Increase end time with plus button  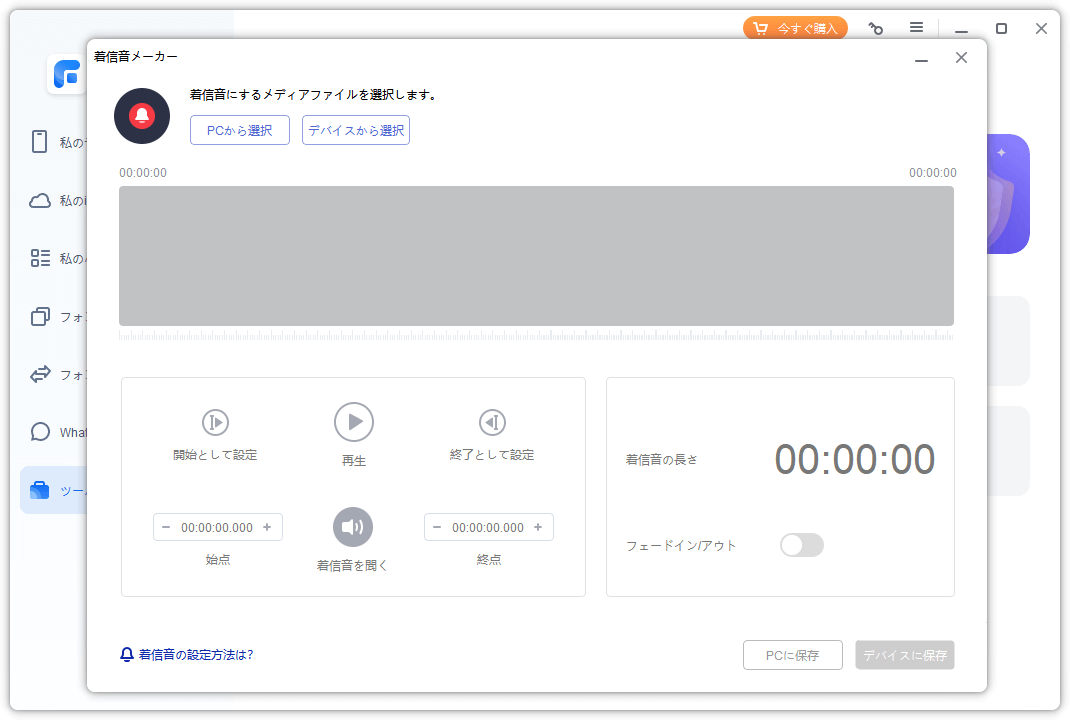tap(538, 527)
